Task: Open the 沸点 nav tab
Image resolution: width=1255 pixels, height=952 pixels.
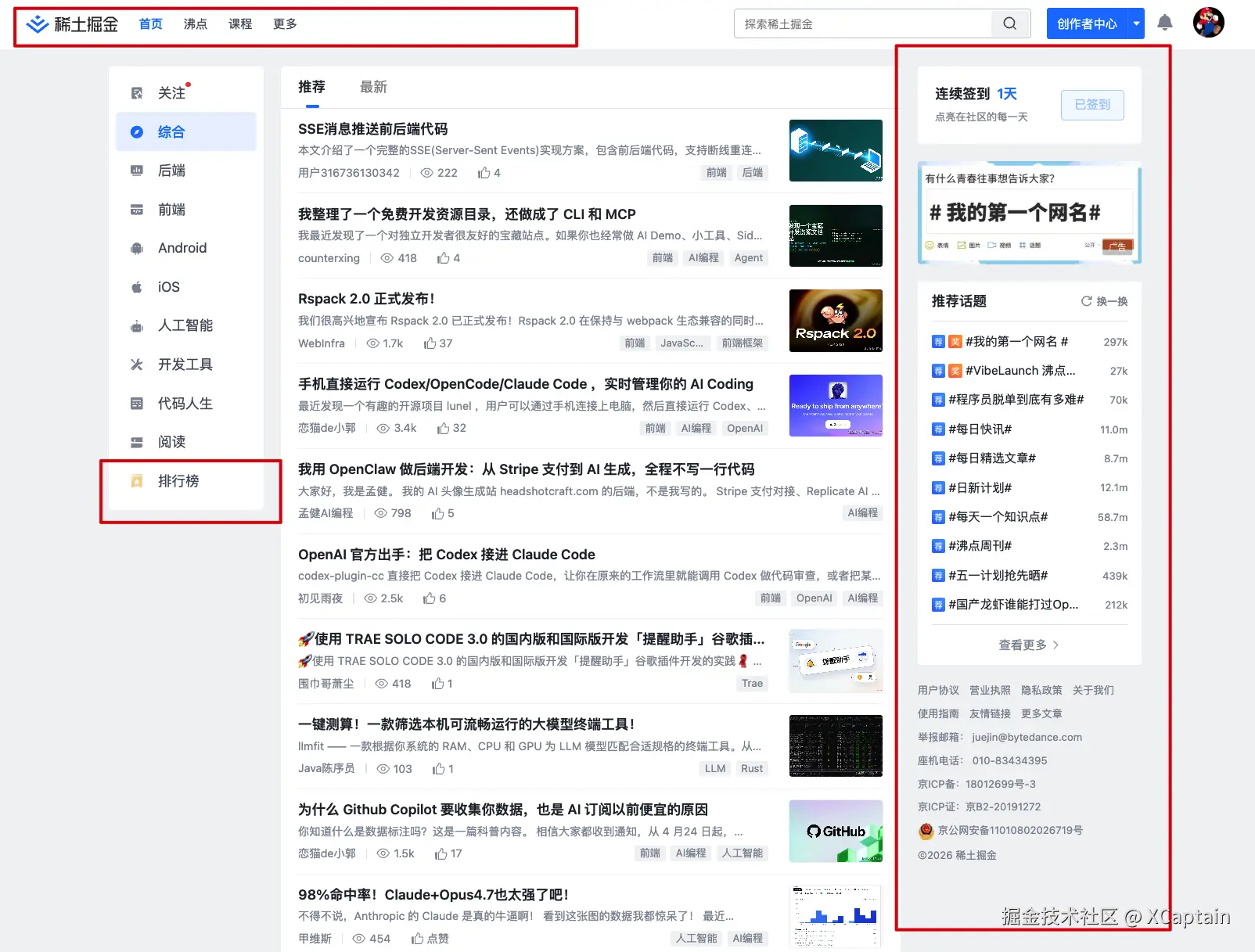Action: 196,24
